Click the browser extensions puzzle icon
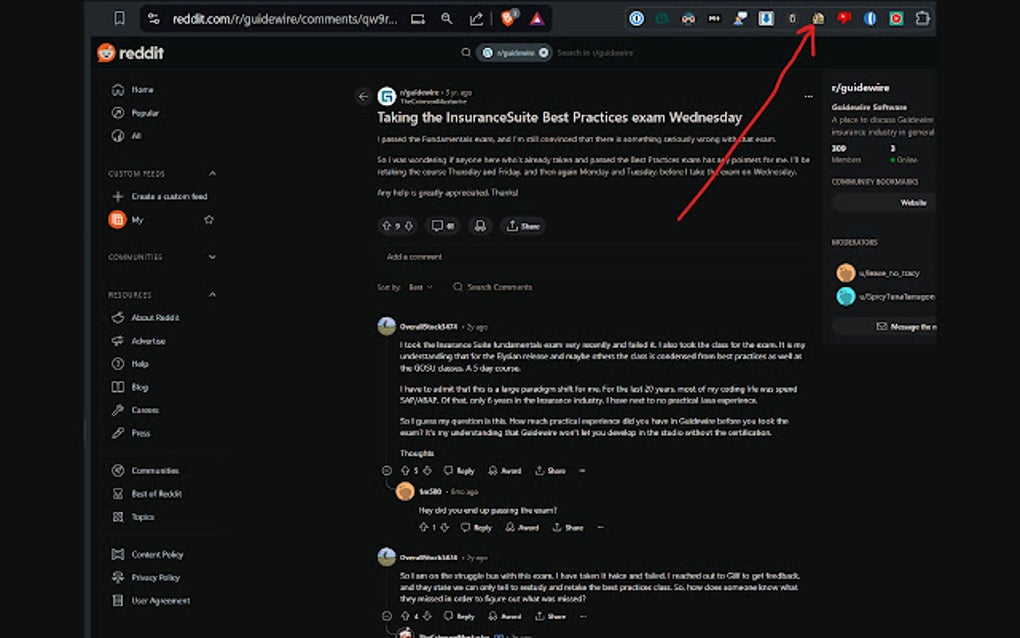This screenshot has height=638, width=1020. tap(922, 18)
